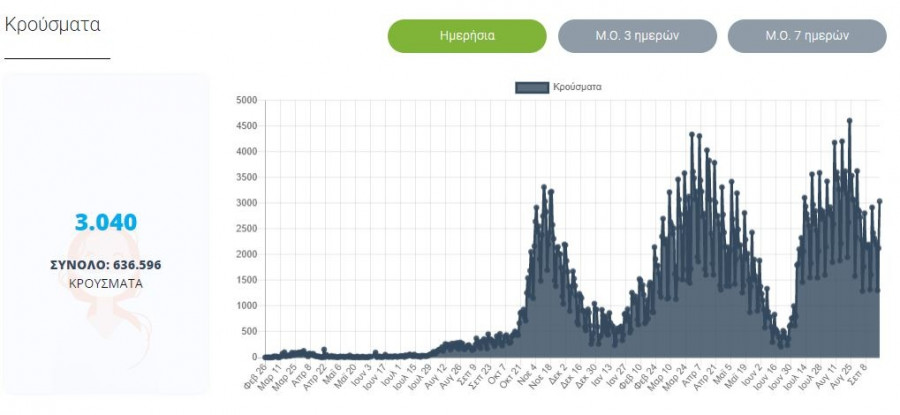Click the ΣΥΝΟΛΟ: 636.596 total text
Screen dimensions: 900x415
(x=105, y=265)
